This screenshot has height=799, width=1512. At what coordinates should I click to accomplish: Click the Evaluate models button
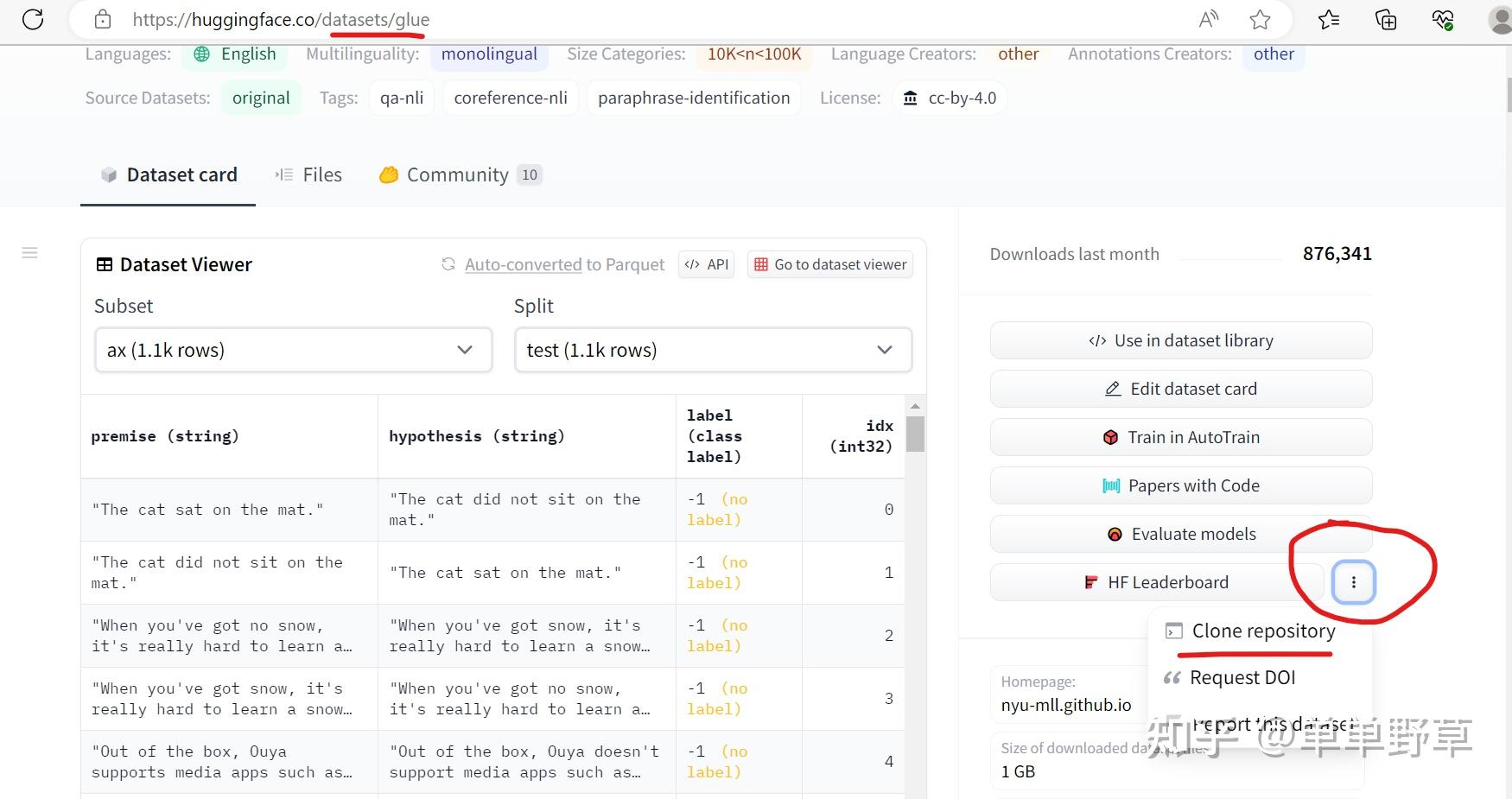click(1181, 534)
